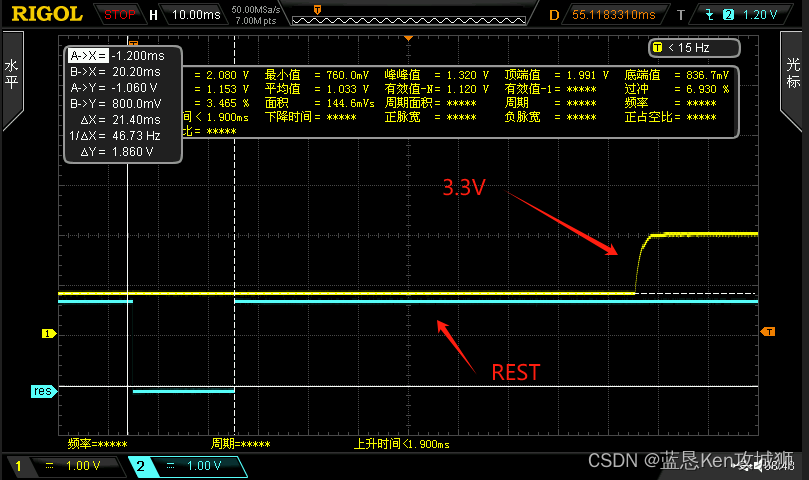Click the 过冲 6.930 % measurement
The height and width of the screenshot is (480, 809).
[676, 89]
